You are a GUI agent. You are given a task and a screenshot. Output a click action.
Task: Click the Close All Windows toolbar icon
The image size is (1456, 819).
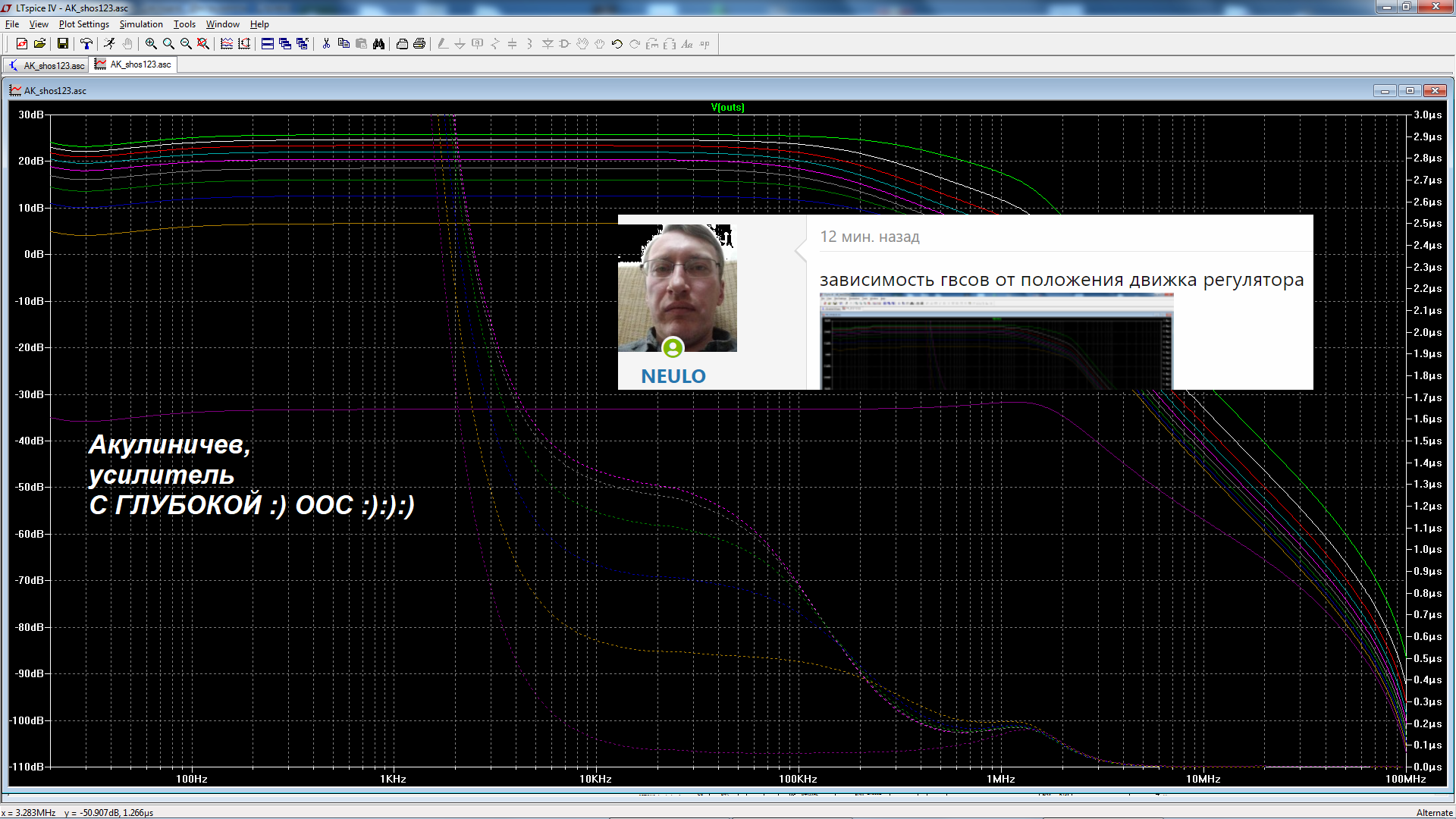(303, 44)
